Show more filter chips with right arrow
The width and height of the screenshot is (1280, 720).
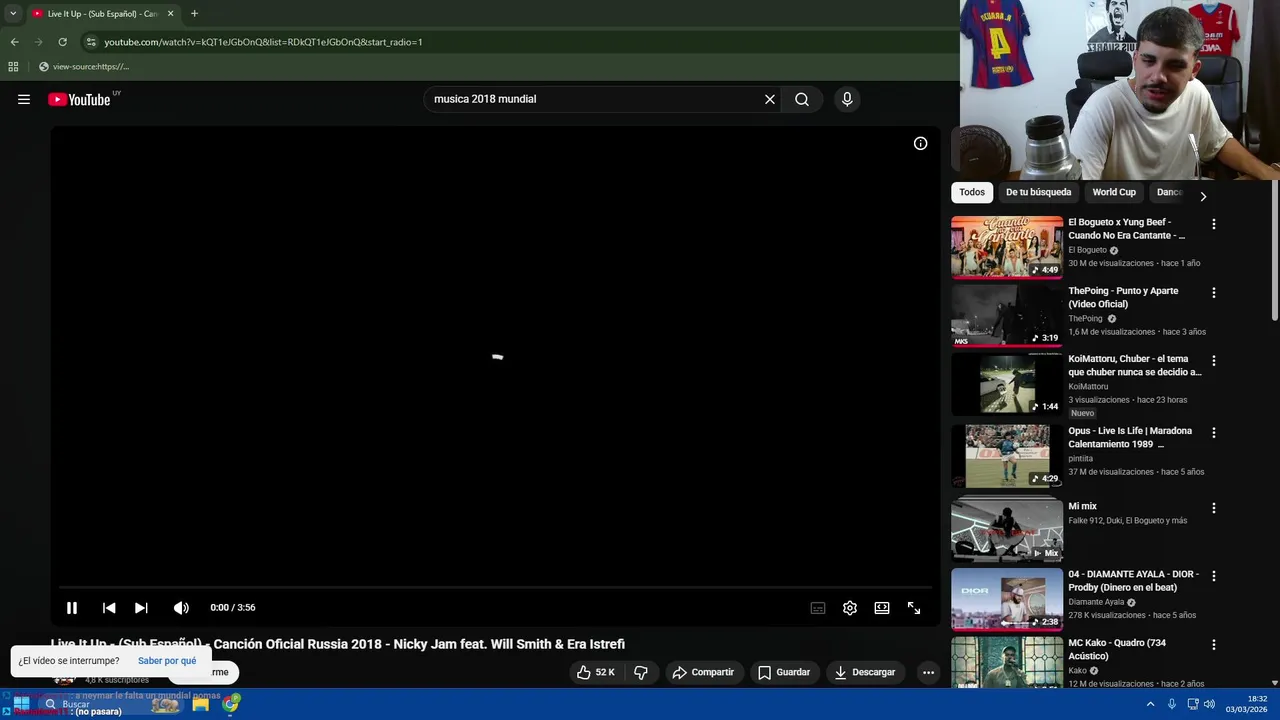pyautogui.click(x=1203, y=197)
